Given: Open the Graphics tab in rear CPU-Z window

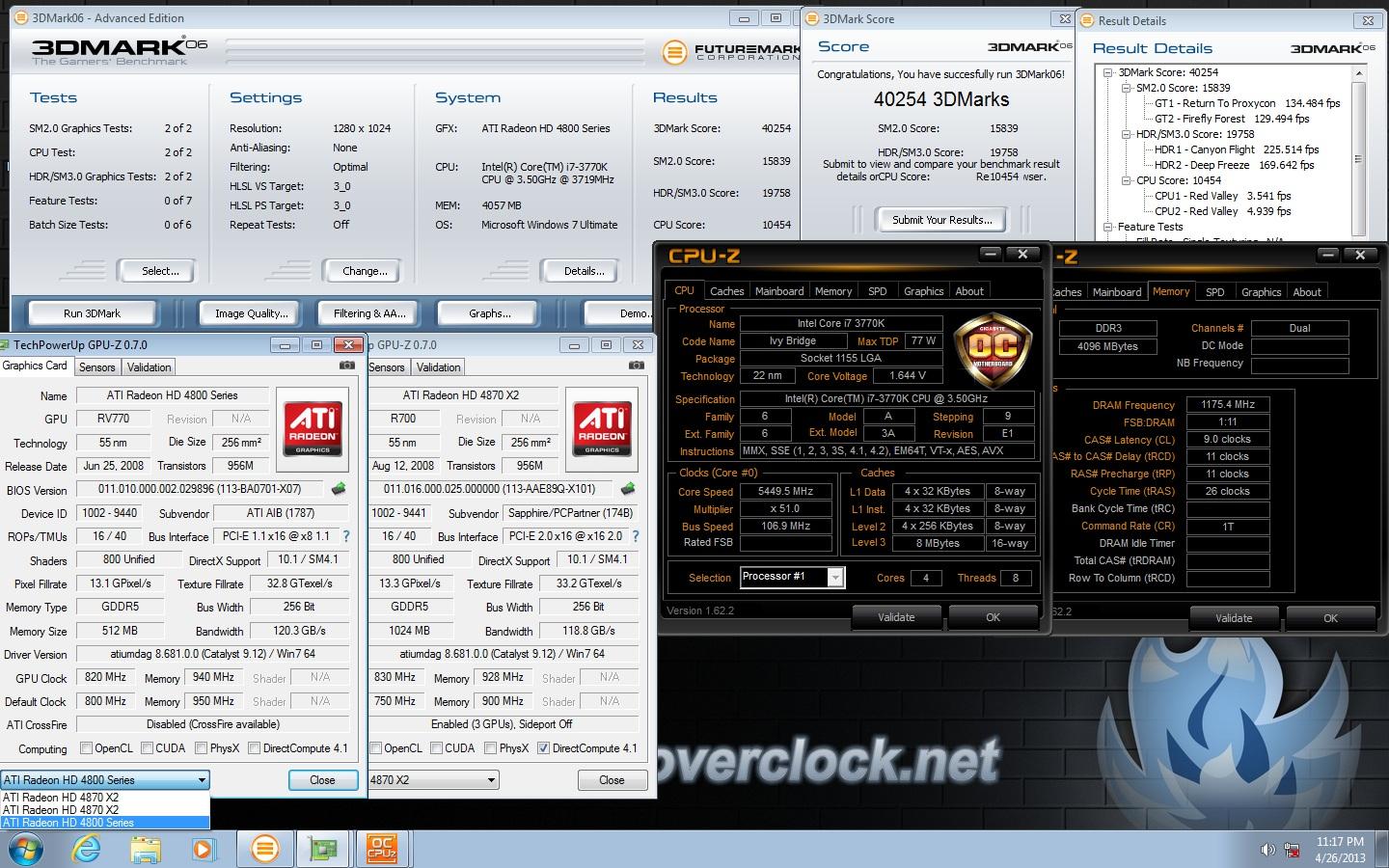Looking at the screenshot, I should coord(1261,291).
